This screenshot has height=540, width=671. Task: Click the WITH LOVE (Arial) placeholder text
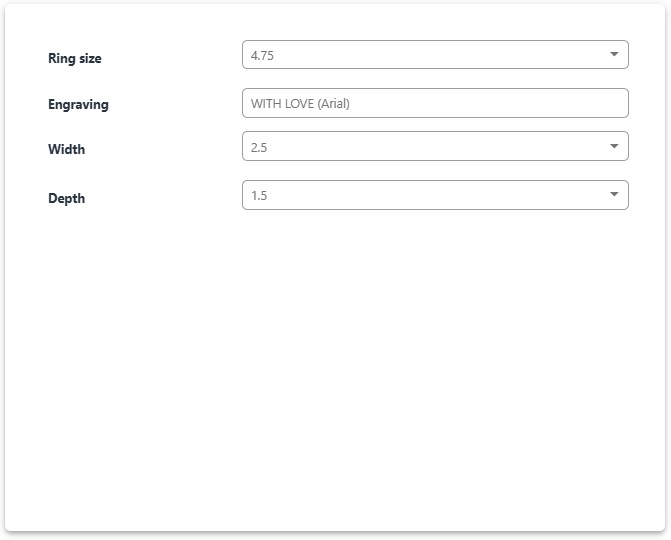(300, 103)
